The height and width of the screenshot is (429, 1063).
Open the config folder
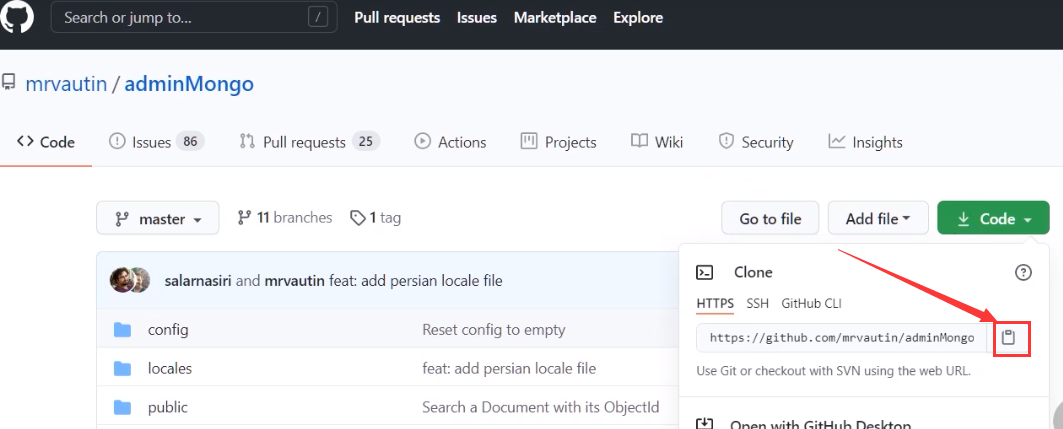pos(168,329)
